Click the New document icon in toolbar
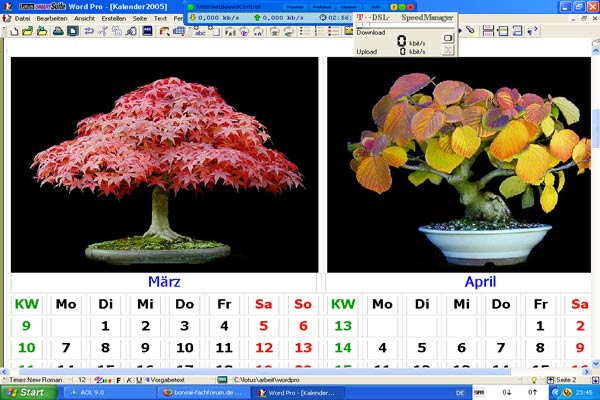Image resolution: width=600 pixels, height=400 pixels. coord(15,31)
